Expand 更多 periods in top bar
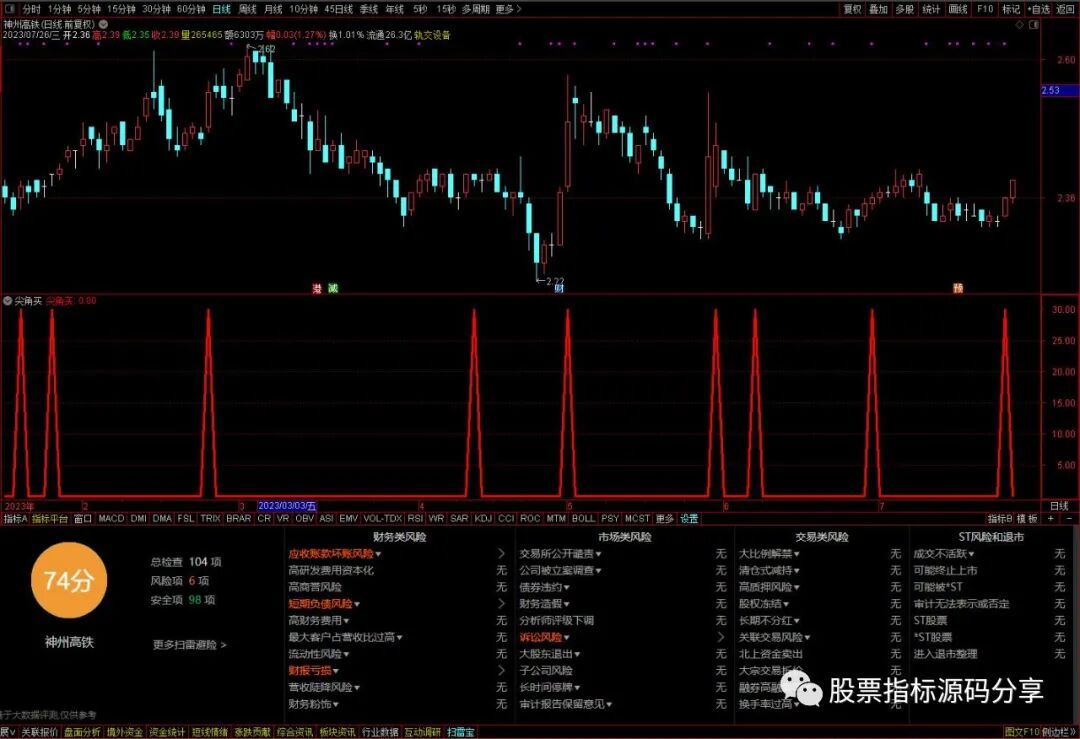The height and width of the screenshot is (739, 1080). point(508,9)
